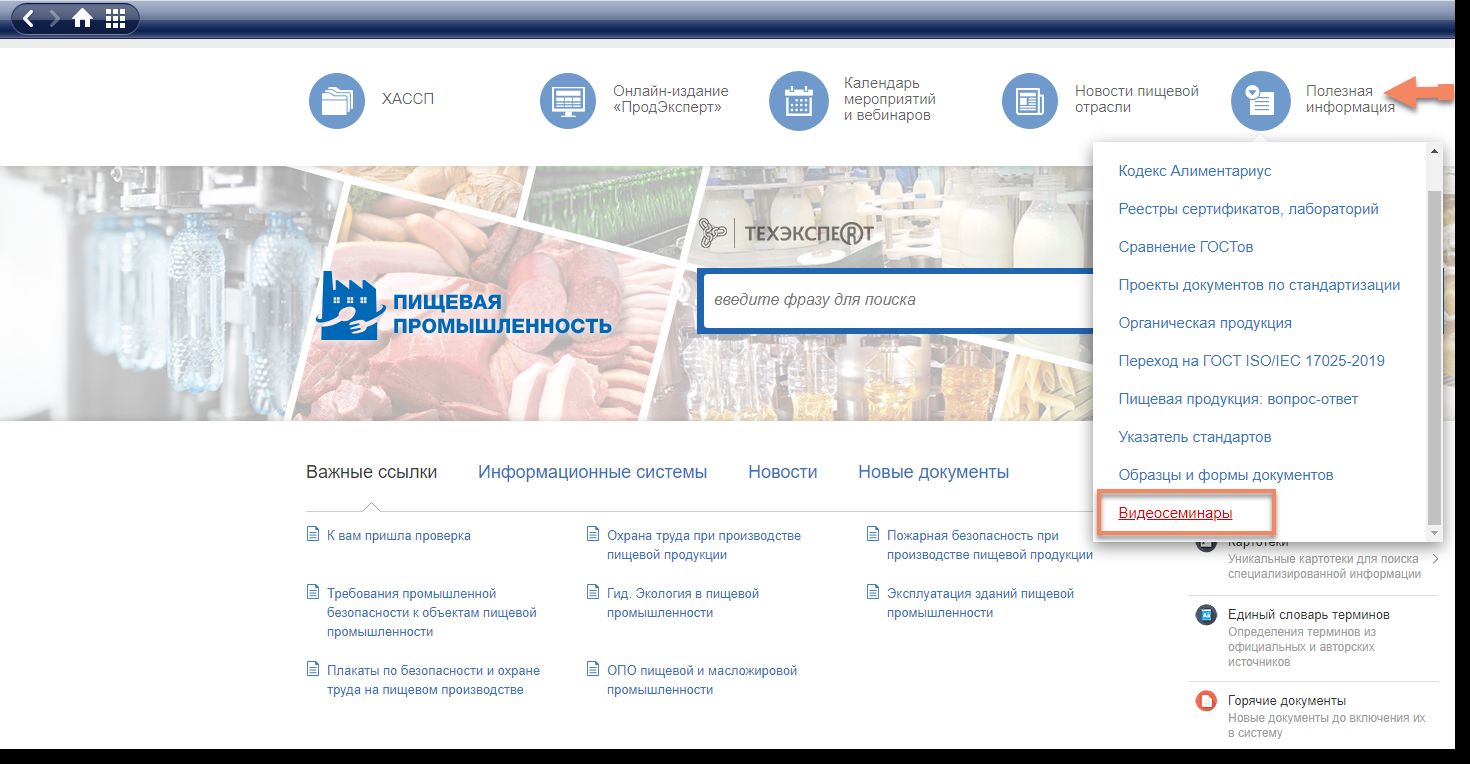Click the search phrase input field

click(x=895, y=299)
